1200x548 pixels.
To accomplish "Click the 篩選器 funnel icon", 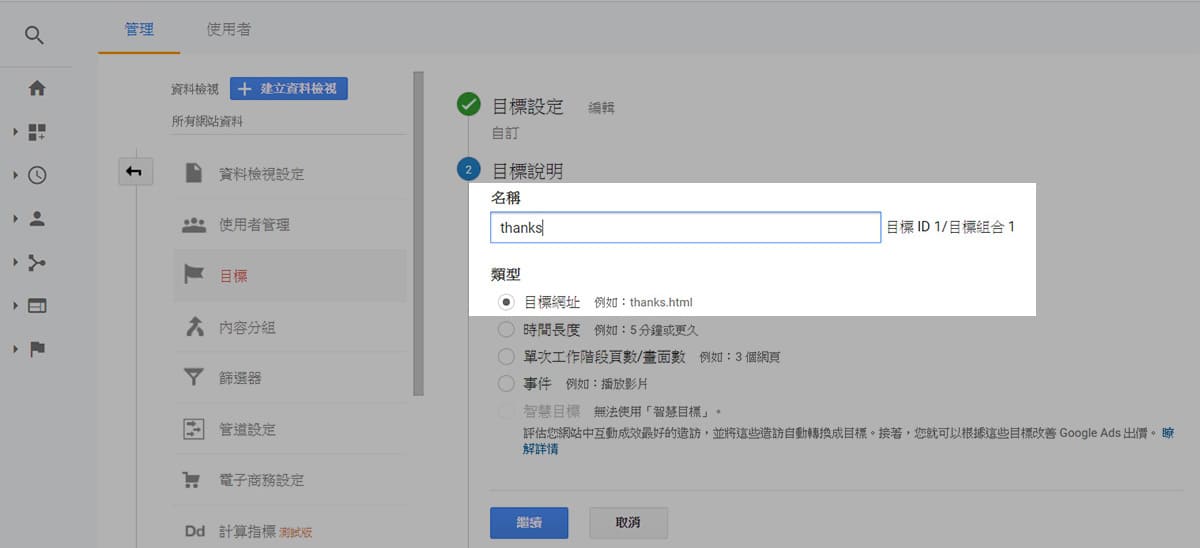I will click(x=194, y=378).
